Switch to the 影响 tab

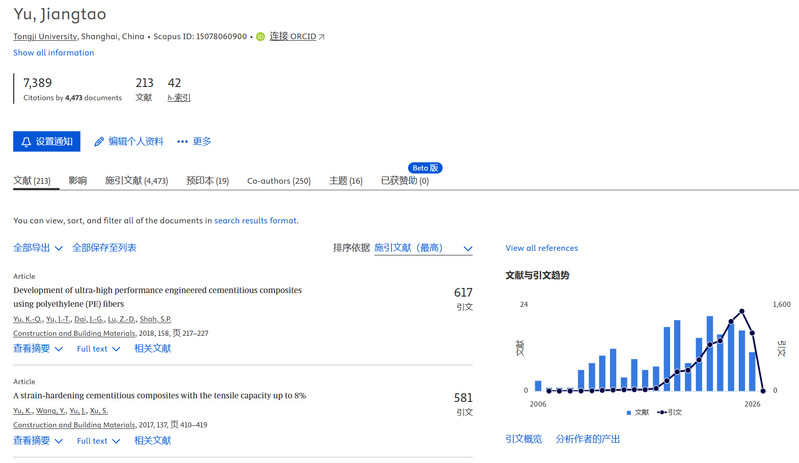pyautogui.click(x=77, y=181)
